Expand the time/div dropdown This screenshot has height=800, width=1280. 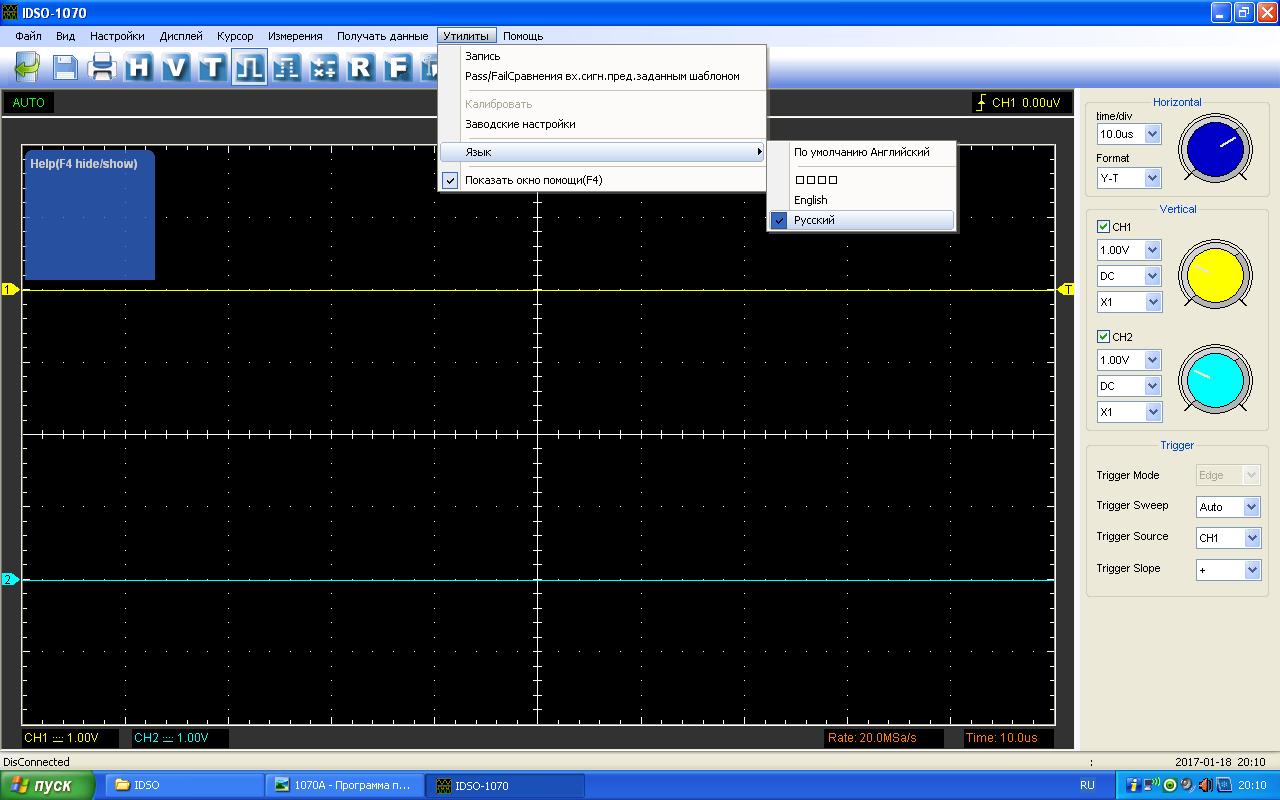pyautogui.click(x=1152, y=134)
